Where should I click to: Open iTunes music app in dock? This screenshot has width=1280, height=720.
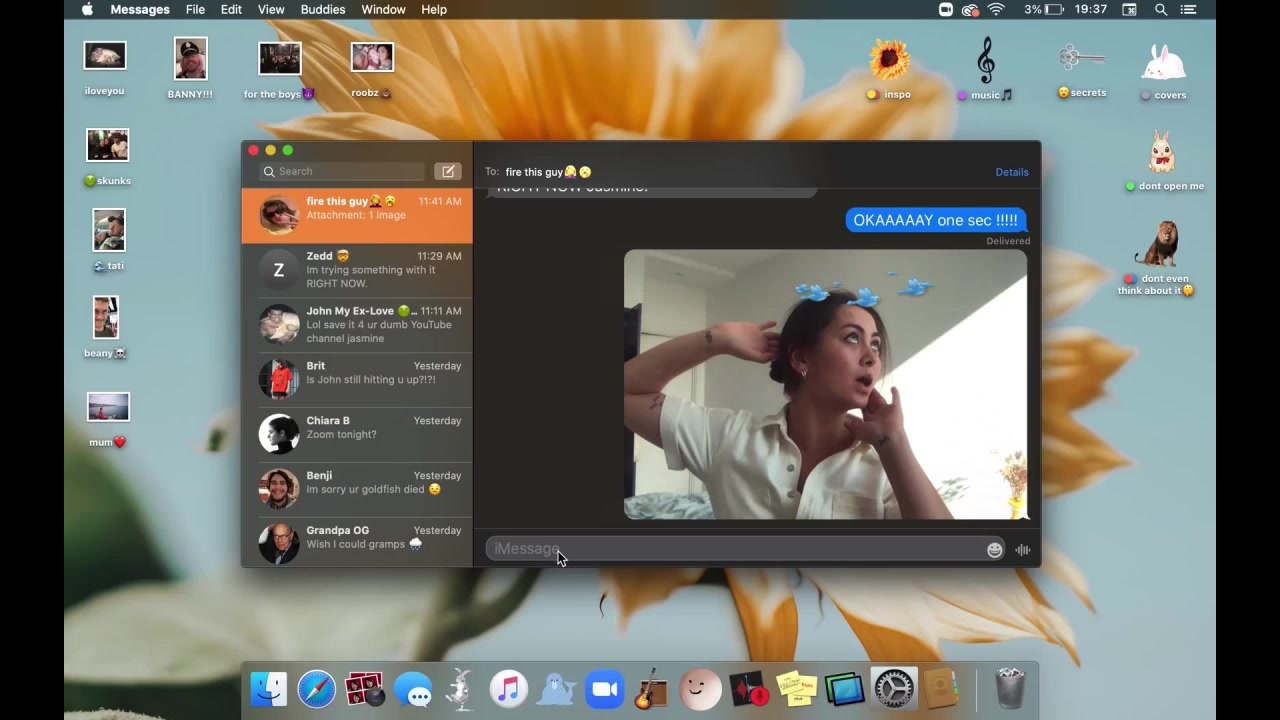[x=509, y=690]
